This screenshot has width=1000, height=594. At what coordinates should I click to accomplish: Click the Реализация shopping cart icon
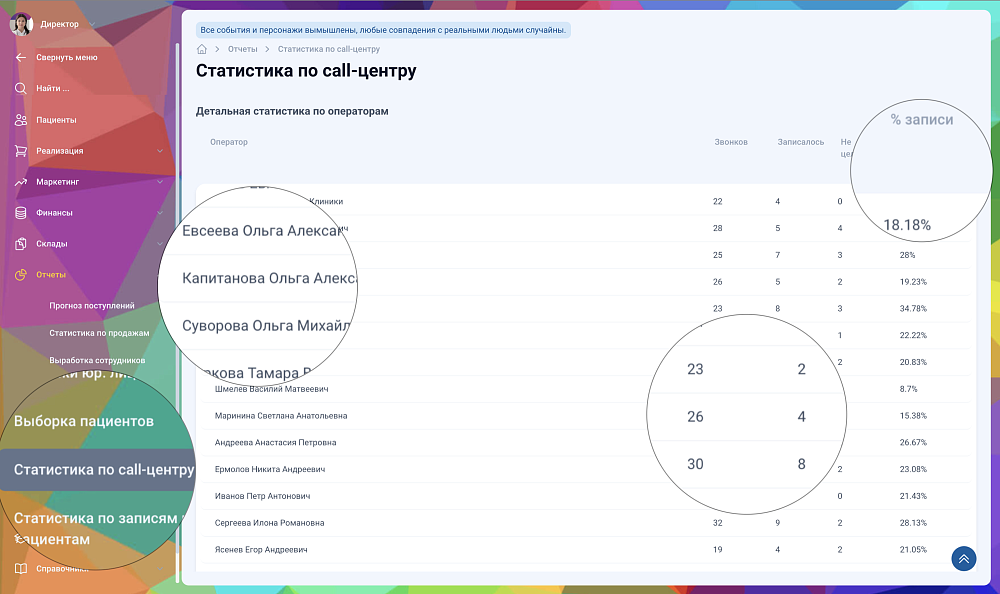pyautogui.click(x=21, y=151)
